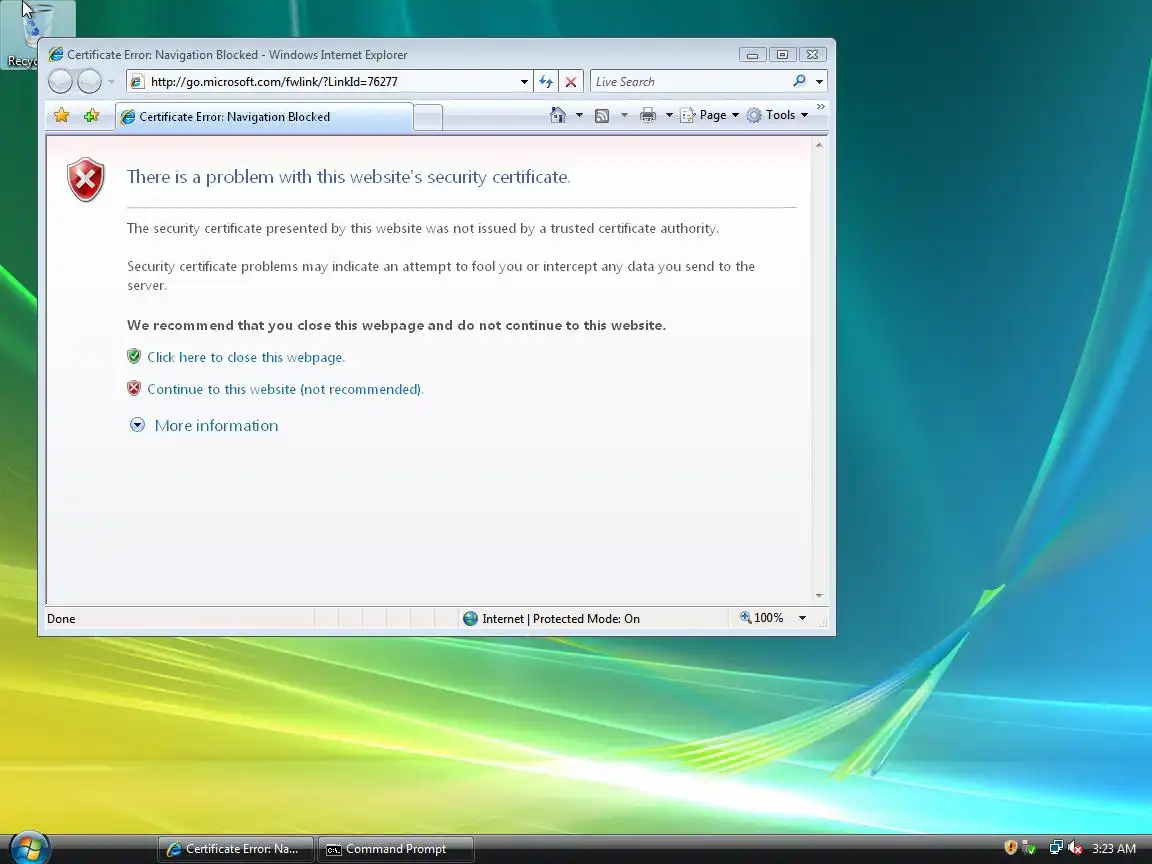Show more toolbar commands chevron
The image size is (1152, 864).
click(x=821, y=107)
